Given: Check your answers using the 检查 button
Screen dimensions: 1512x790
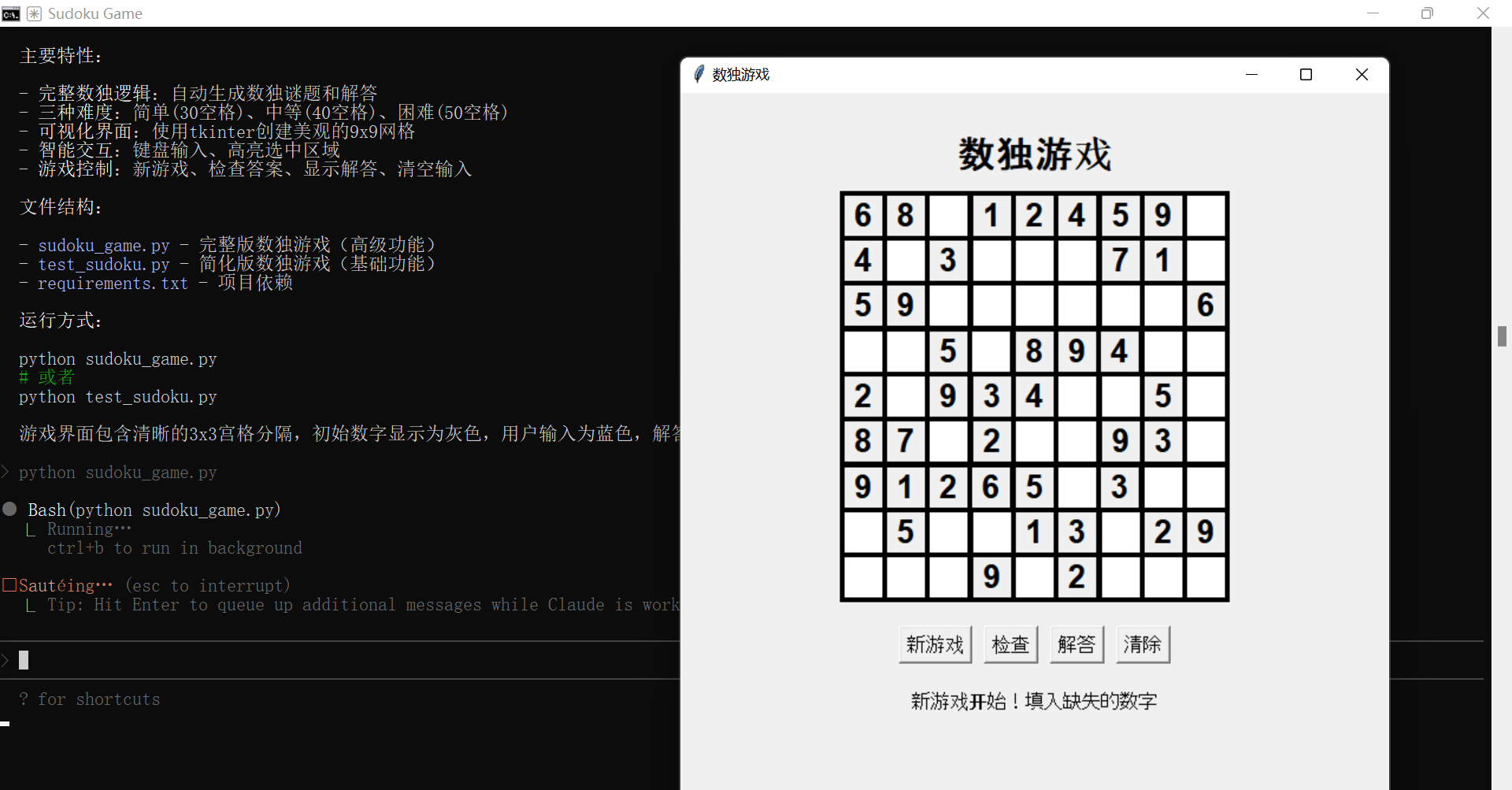Looking at the screenshot, I should pos(1010,644).
